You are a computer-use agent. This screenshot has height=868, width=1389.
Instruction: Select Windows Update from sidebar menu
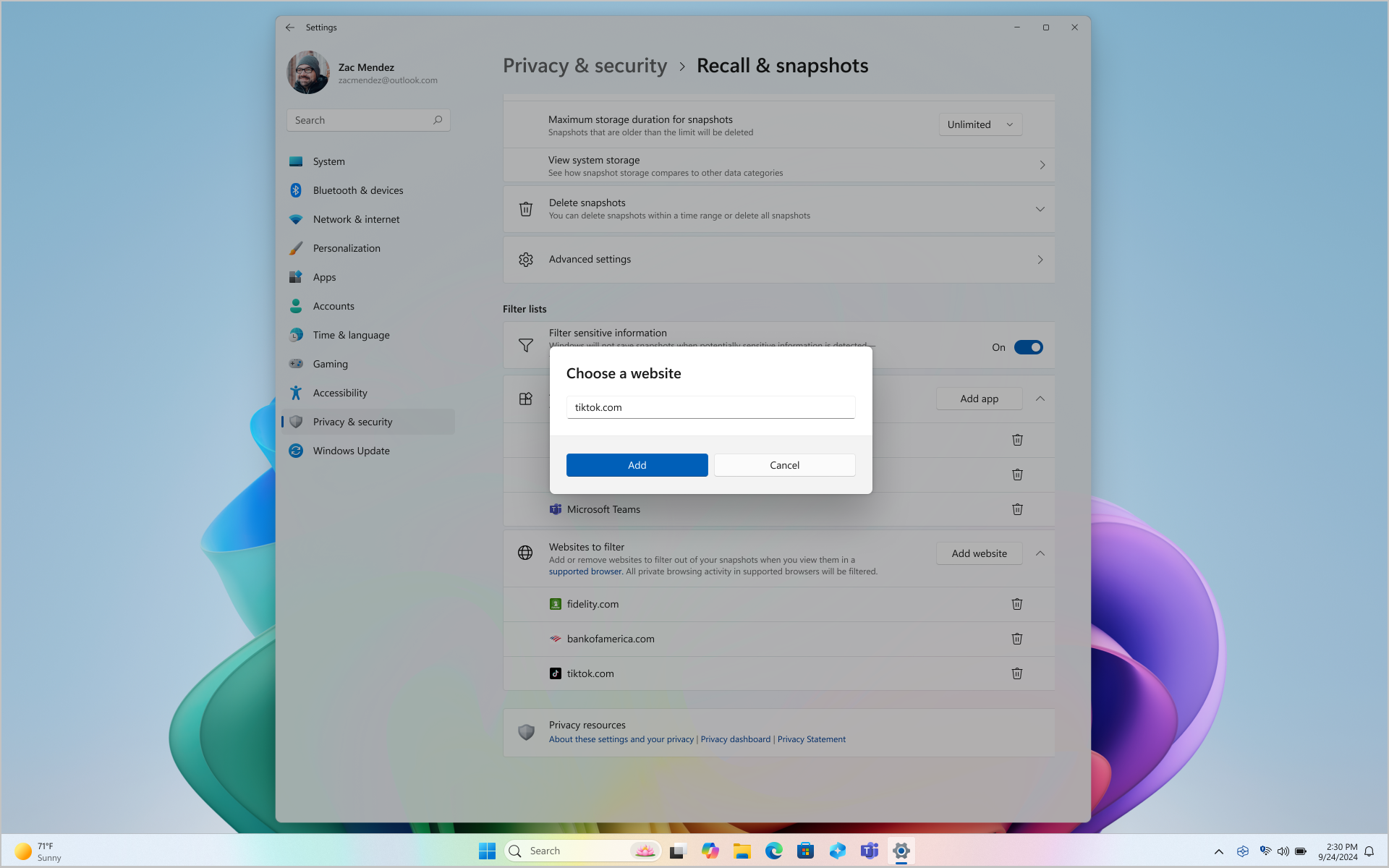351,450
